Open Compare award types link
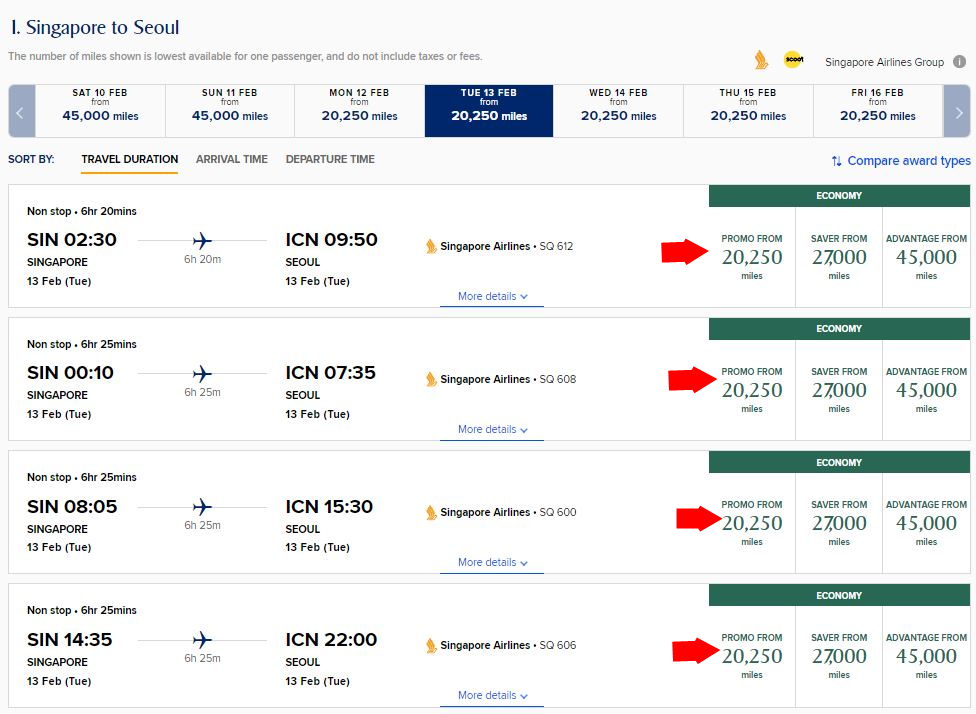This screenshot has width=976, height=714. [908, 161]
